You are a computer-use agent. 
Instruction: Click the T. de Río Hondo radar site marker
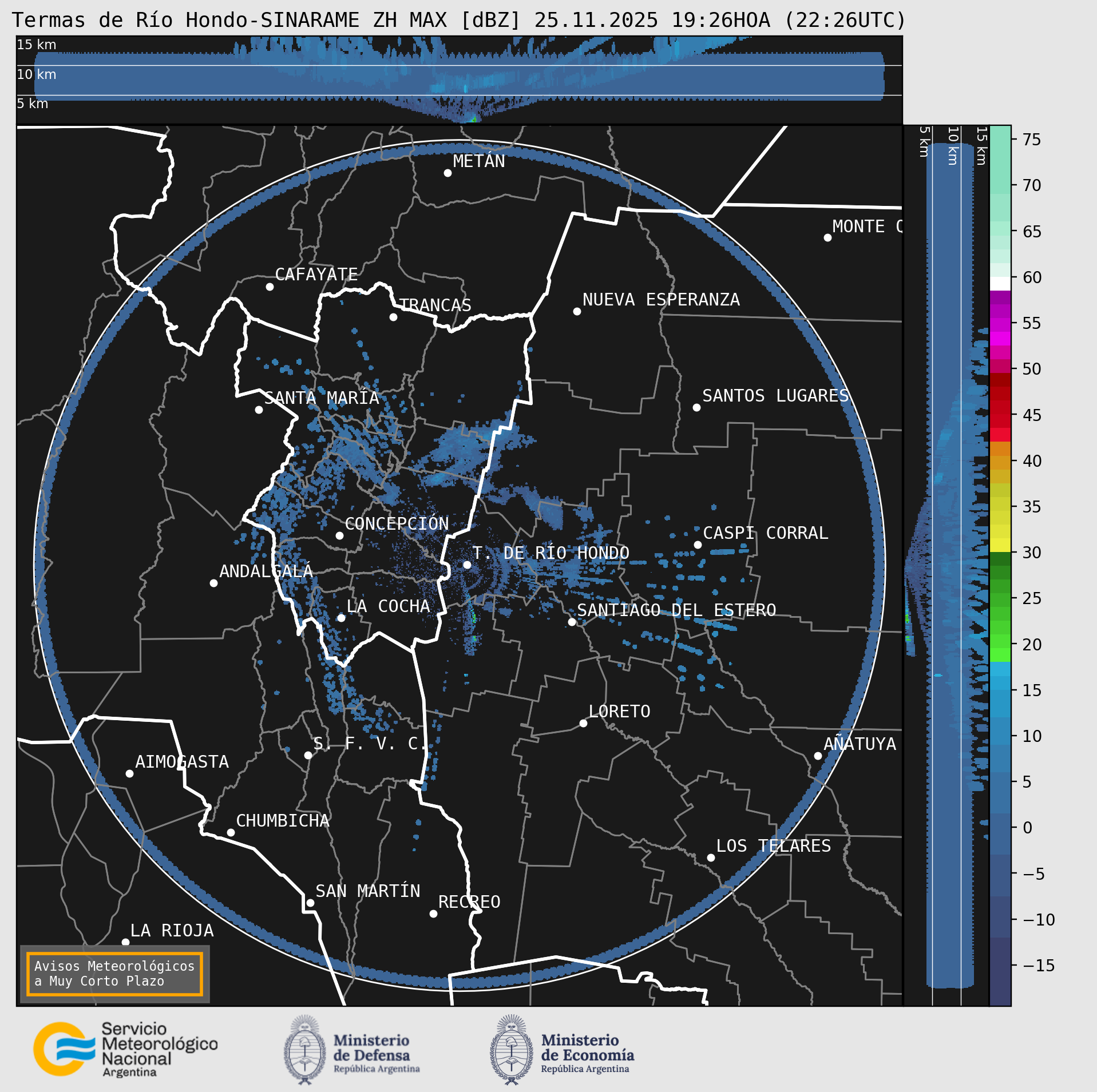click(467, 565)
